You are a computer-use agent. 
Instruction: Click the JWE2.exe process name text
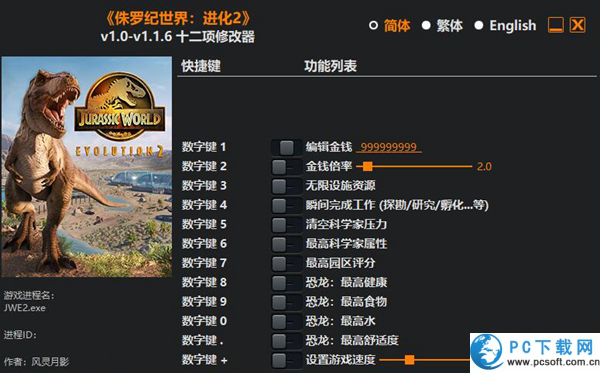point(25,308)
